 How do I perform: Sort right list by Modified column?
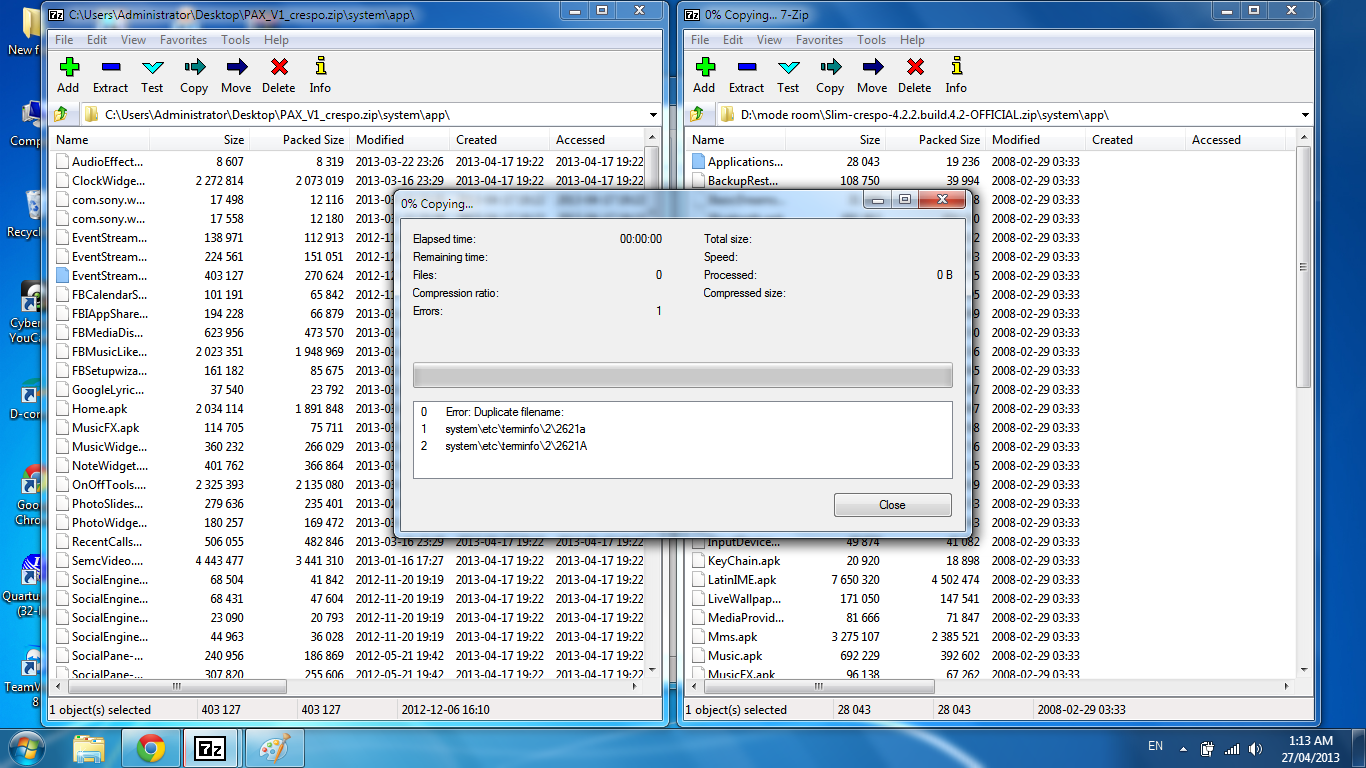coord(1035,140)
